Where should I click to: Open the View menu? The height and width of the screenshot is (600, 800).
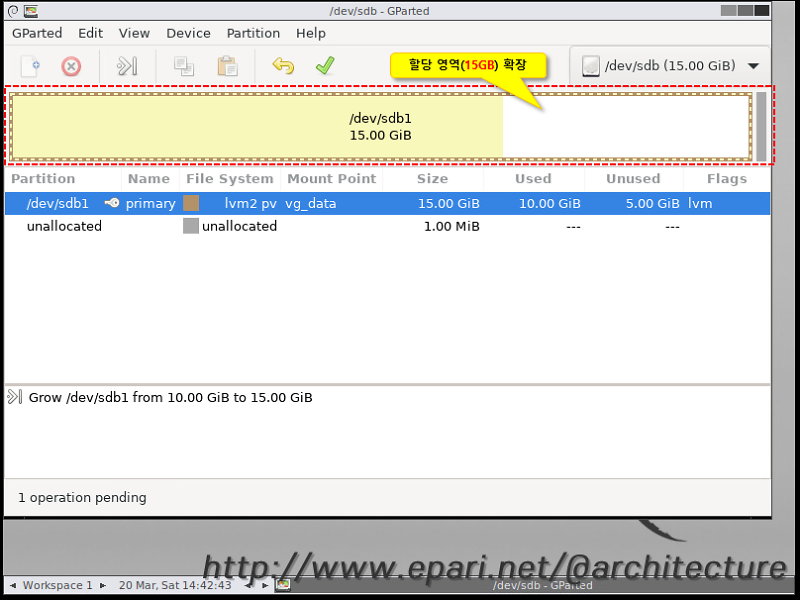pyautogui.click(x=134, y=33)
